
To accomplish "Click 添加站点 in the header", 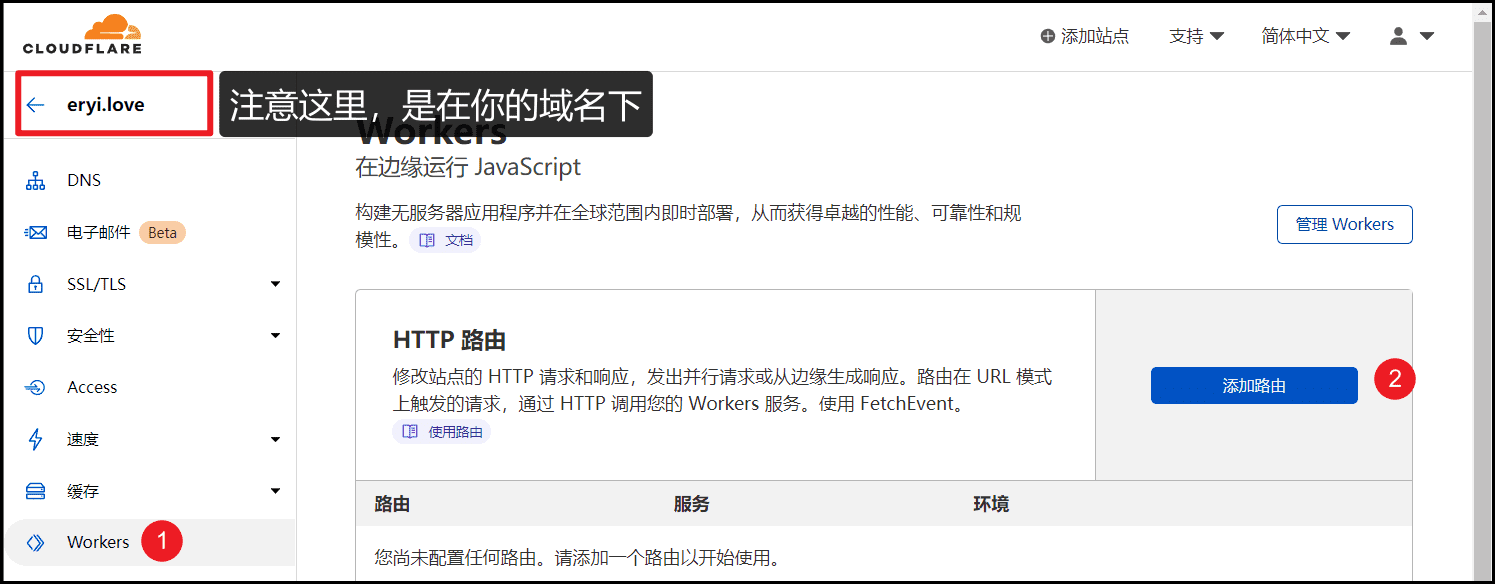I will click(x=1085, y=36).
